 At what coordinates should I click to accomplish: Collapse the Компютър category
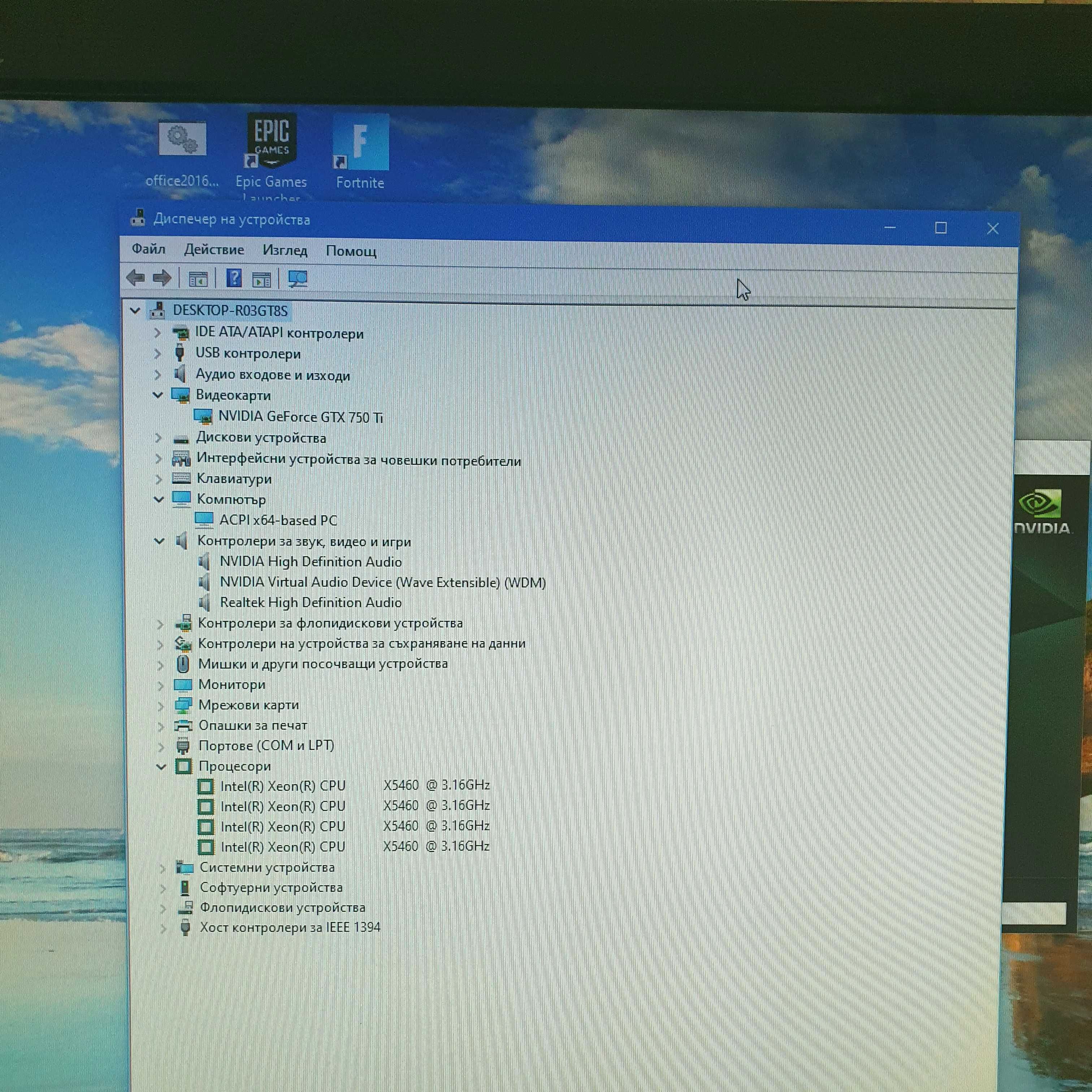[x=159, y=499]
